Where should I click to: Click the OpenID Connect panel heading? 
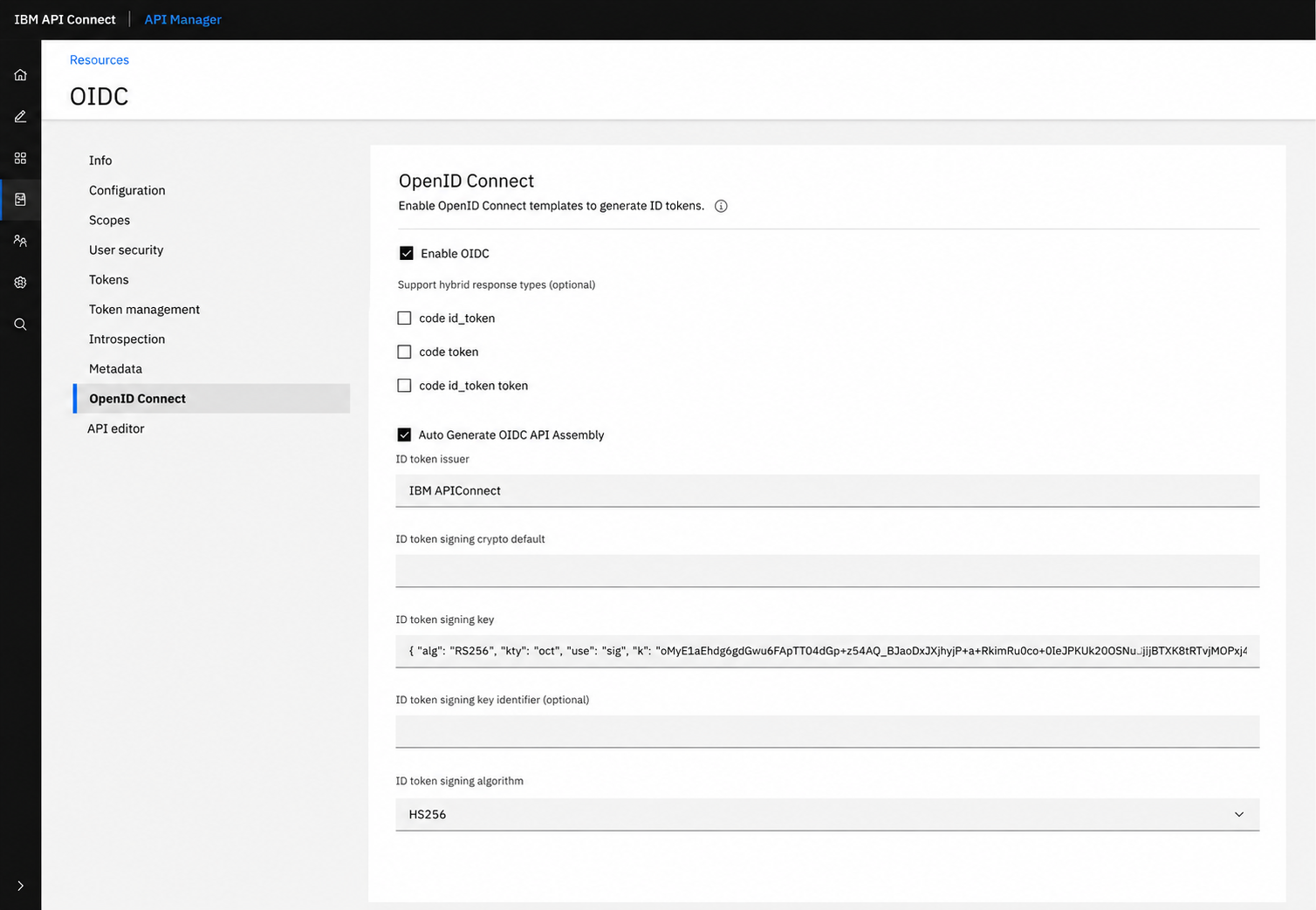pyautogui.click(x=466, y=181)
